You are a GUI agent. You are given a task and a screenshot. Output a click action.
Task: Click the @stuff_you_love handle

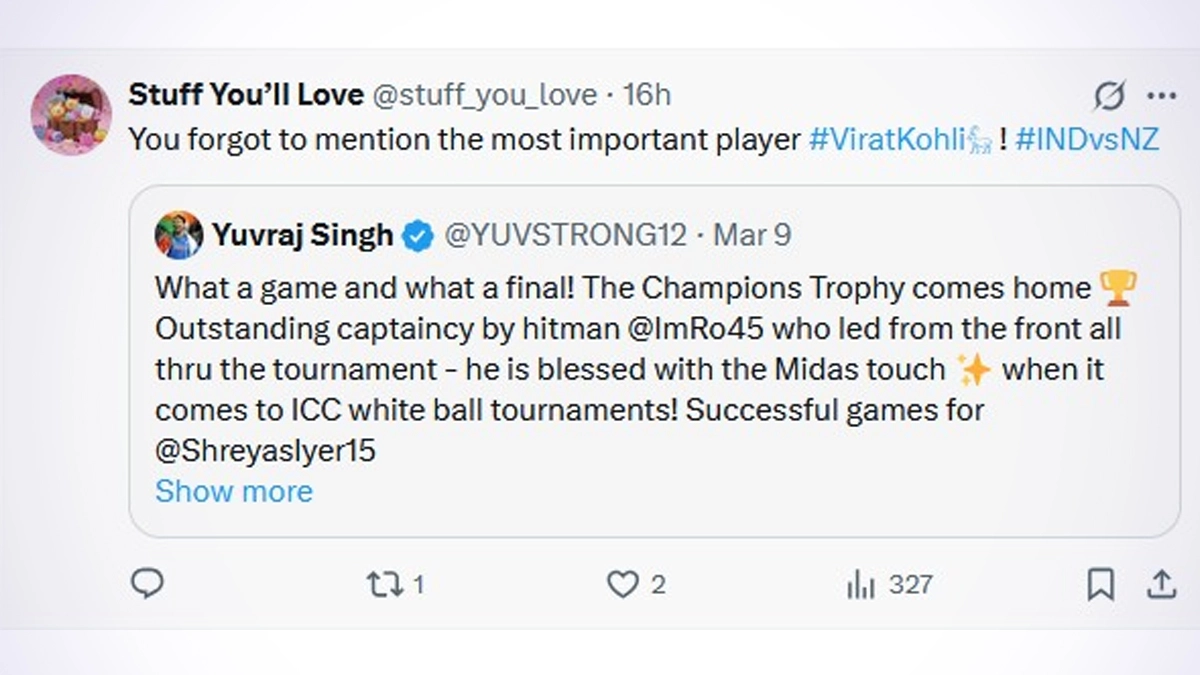click(x=484, y=95)
